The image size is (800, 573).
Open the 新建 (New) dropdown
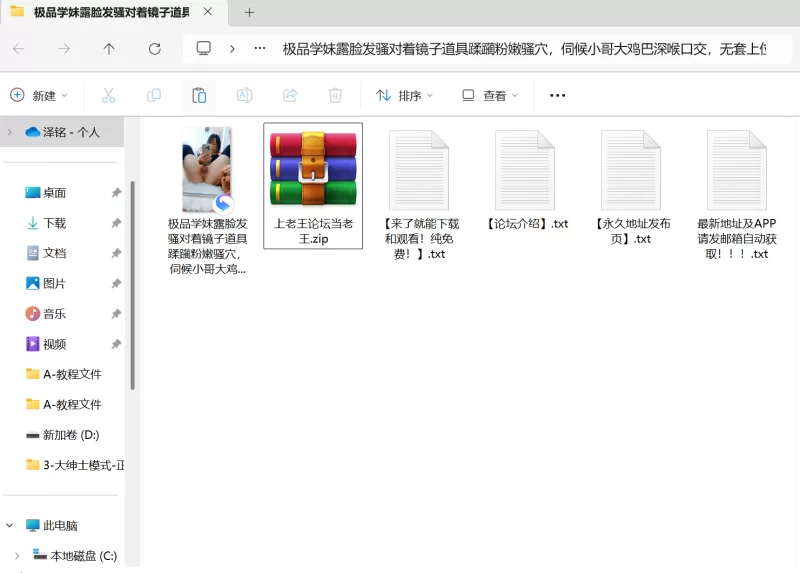coord(39,96)
